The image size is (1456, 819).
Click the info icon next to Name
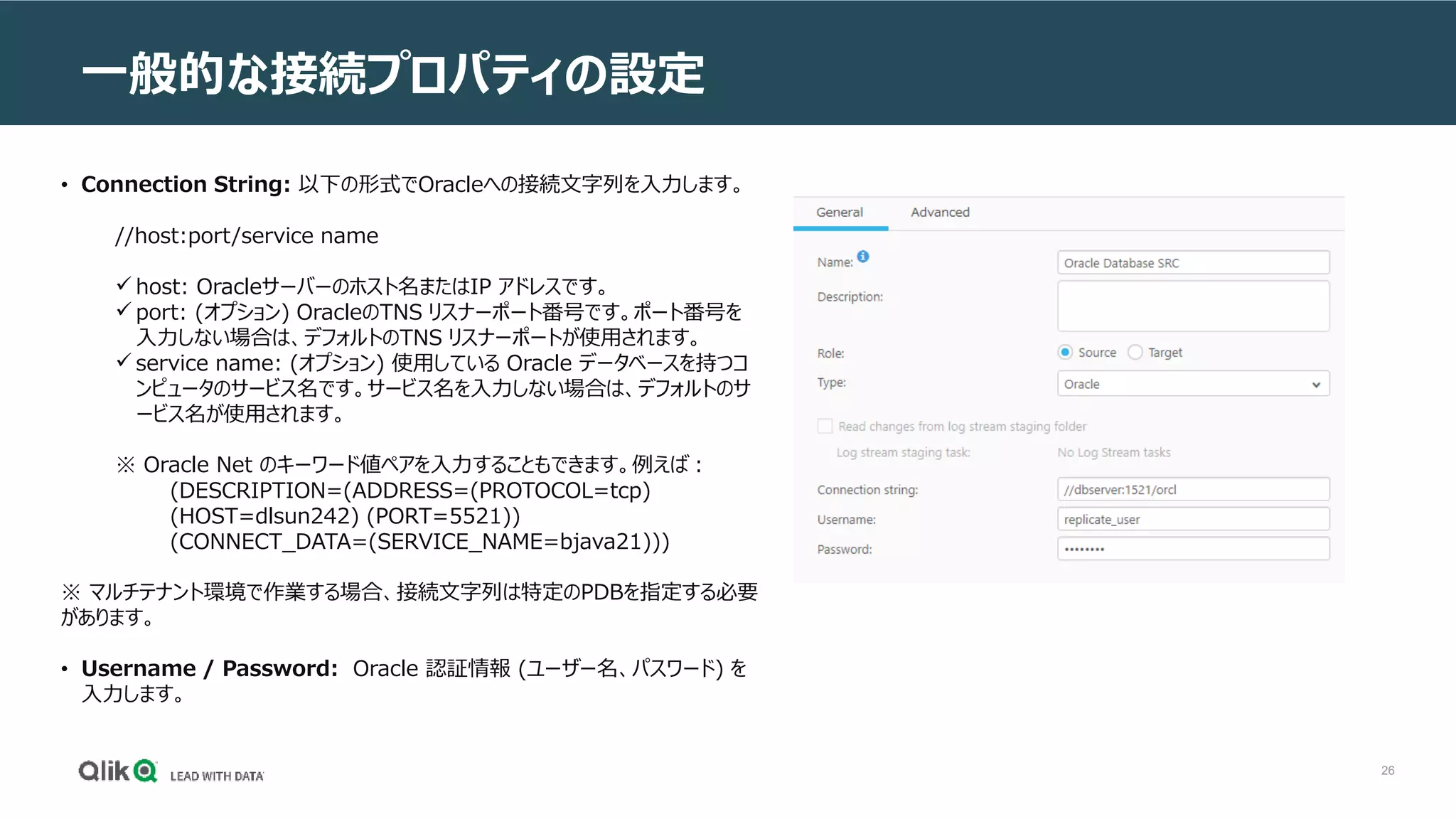pyautogui.click(x=862, y=257)
